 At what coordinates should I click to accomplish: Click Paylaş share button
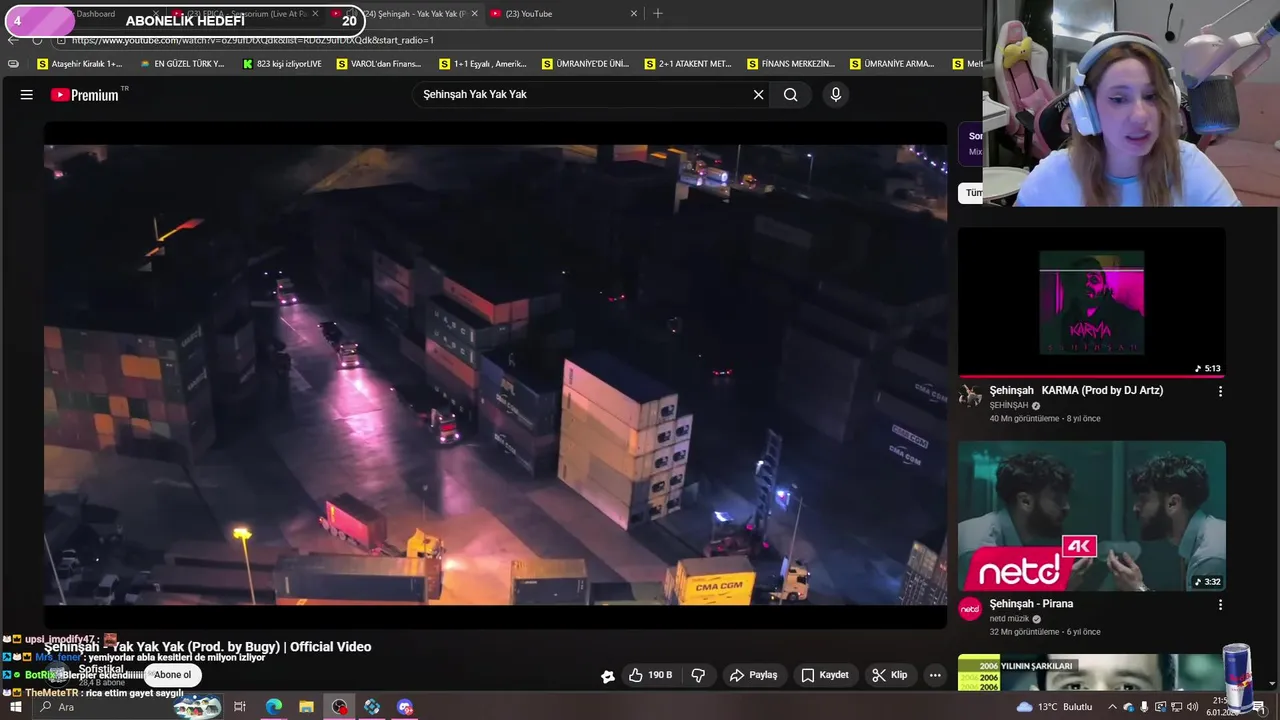753,675
